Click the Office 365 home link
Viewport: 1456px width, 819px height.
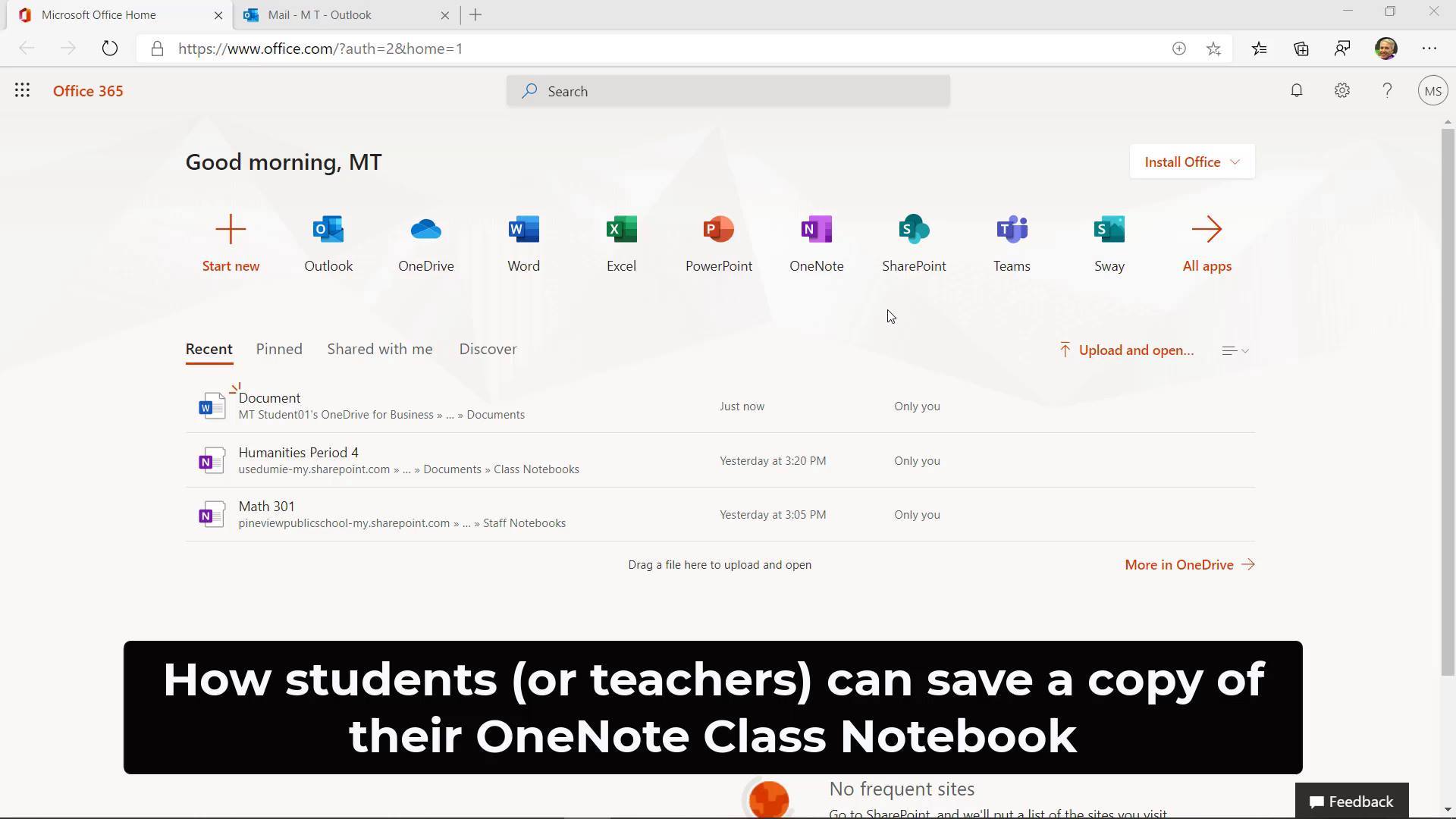coord(88,91)
